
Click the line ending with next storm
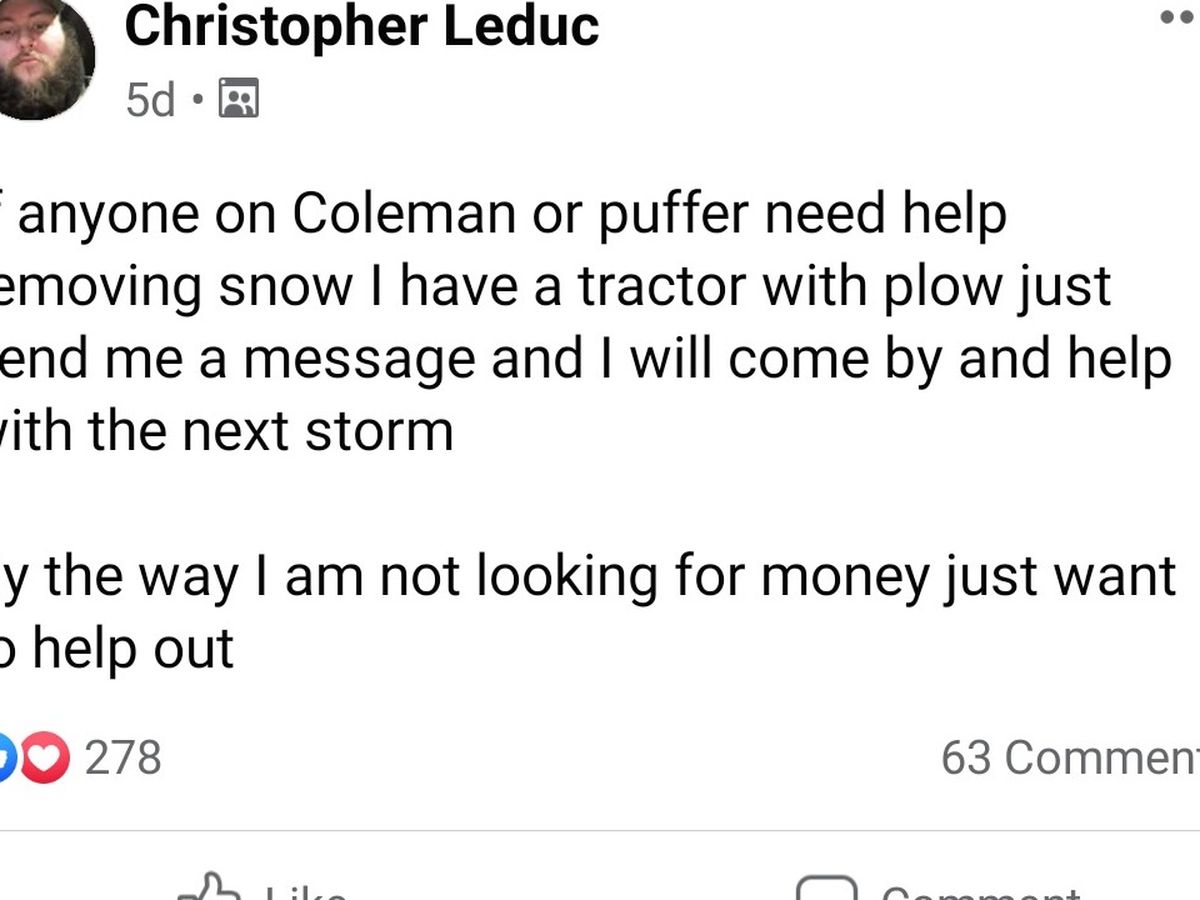(230, 431)
